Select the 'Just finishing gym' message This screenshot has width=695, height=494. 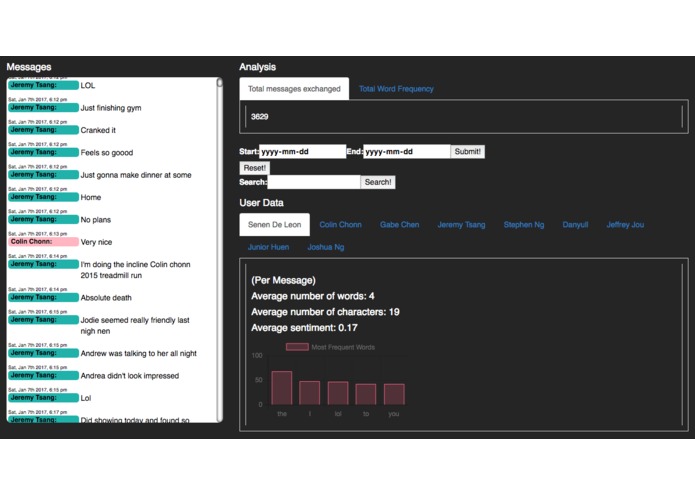click(111, 108)
